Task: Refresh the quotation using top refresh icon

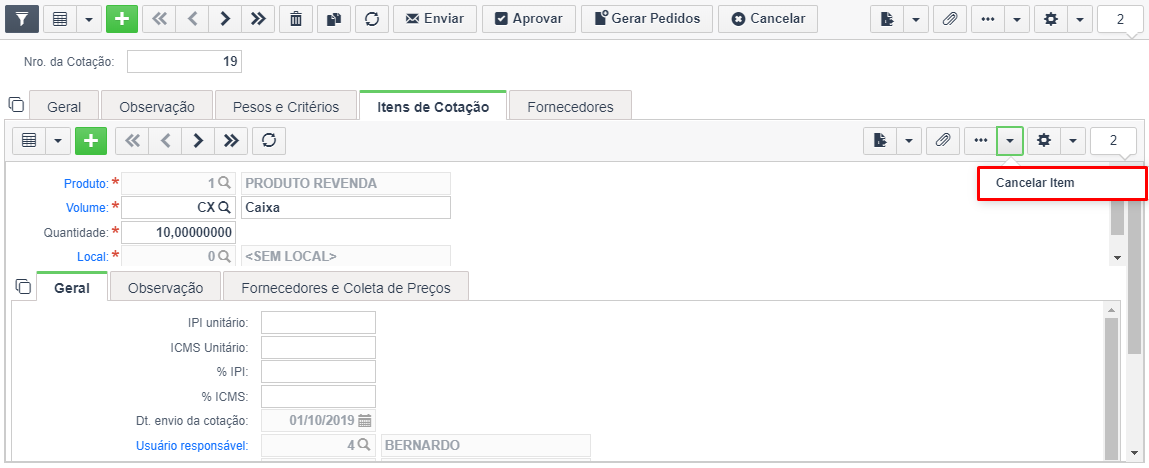Action: (372, 19)
